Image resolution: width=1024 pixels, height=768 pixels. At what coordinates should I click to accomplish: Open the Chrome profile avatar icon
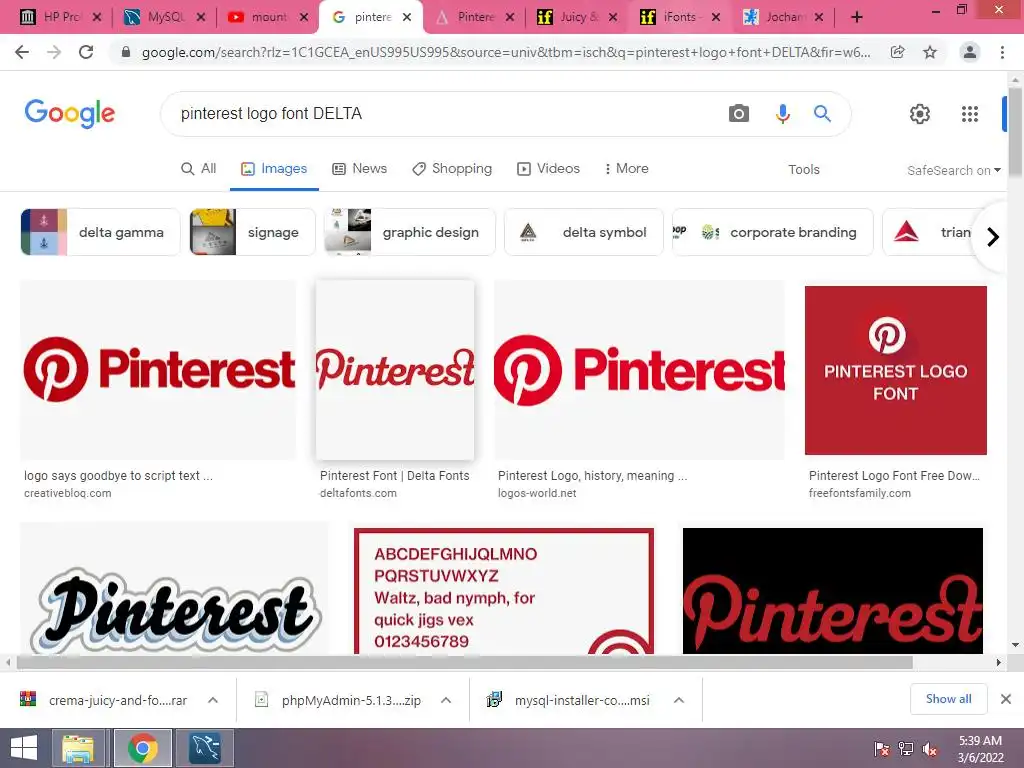click(x=970, y=52)
